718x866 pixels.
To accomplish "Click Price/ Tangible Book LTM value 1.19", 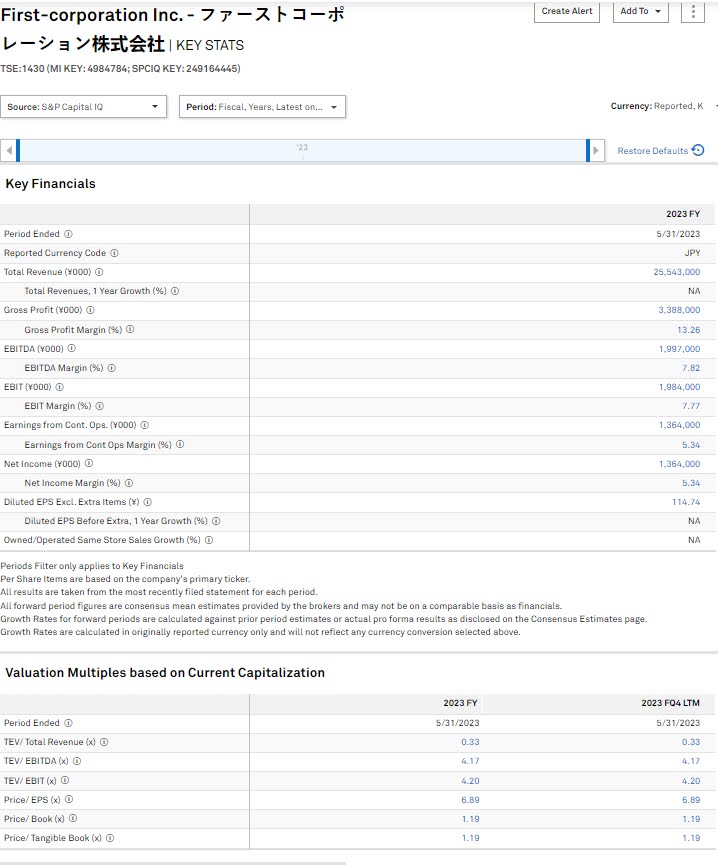I will tap(691, 838).
